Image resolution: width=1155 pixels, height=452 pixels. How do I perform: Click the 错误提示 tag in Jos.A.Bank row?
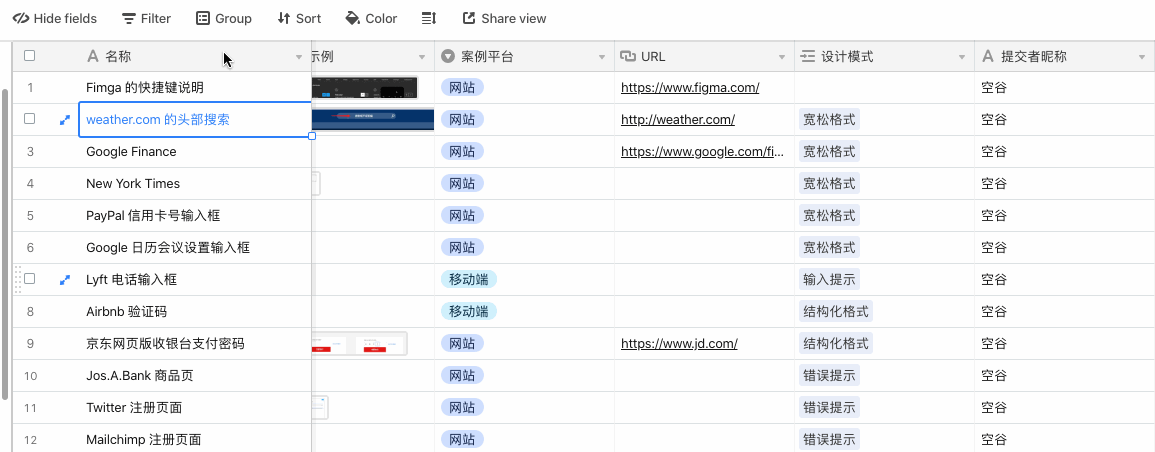click(829, 375)
